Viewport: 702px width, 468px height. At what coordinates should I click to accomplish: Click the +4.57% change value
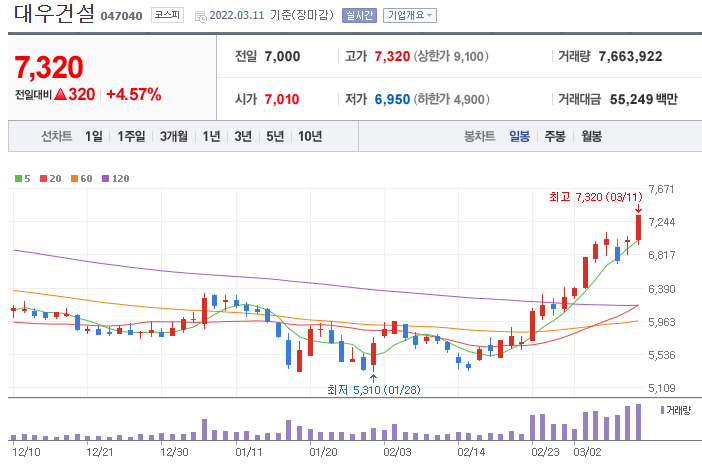(x=133, y=94)
